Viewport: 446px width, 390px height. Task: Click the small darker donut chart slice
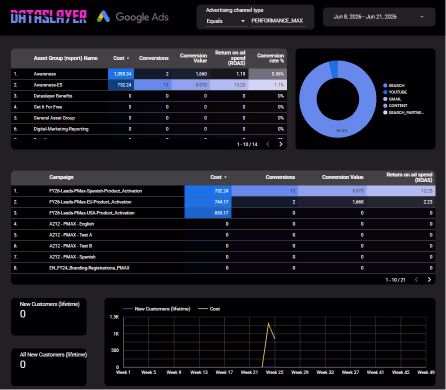333,69
